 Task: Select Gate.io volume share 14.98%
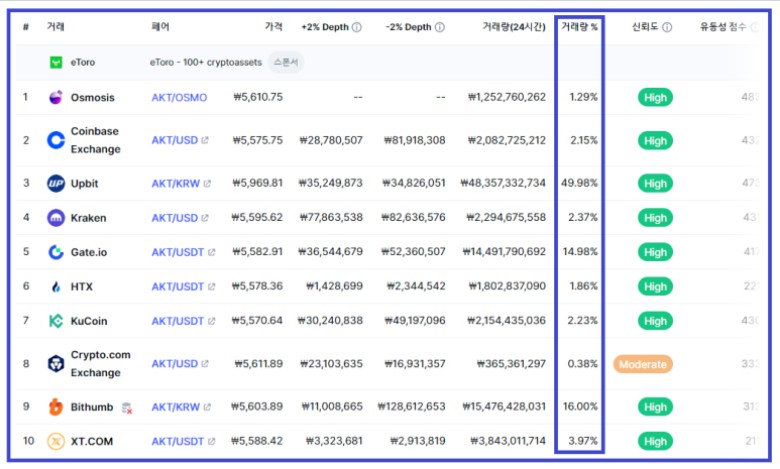(x=580, y=252)
